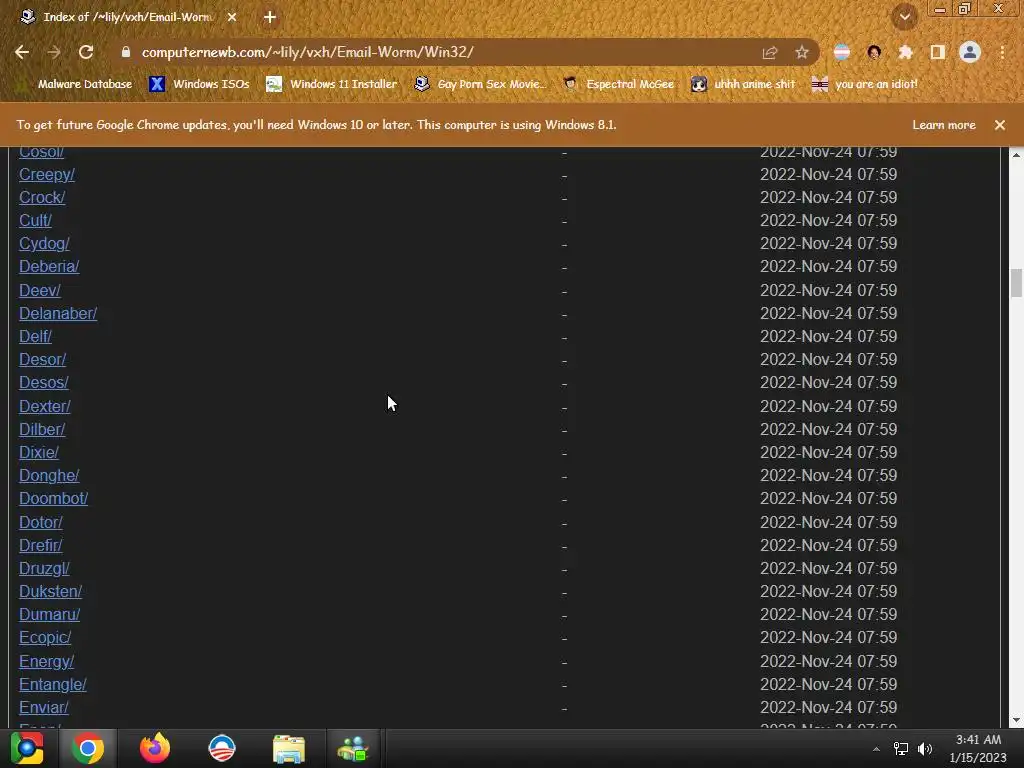This screenshot has width=1024, height=768.
Task: Open the Donghe/ directory link
Action: pos(49,476)
